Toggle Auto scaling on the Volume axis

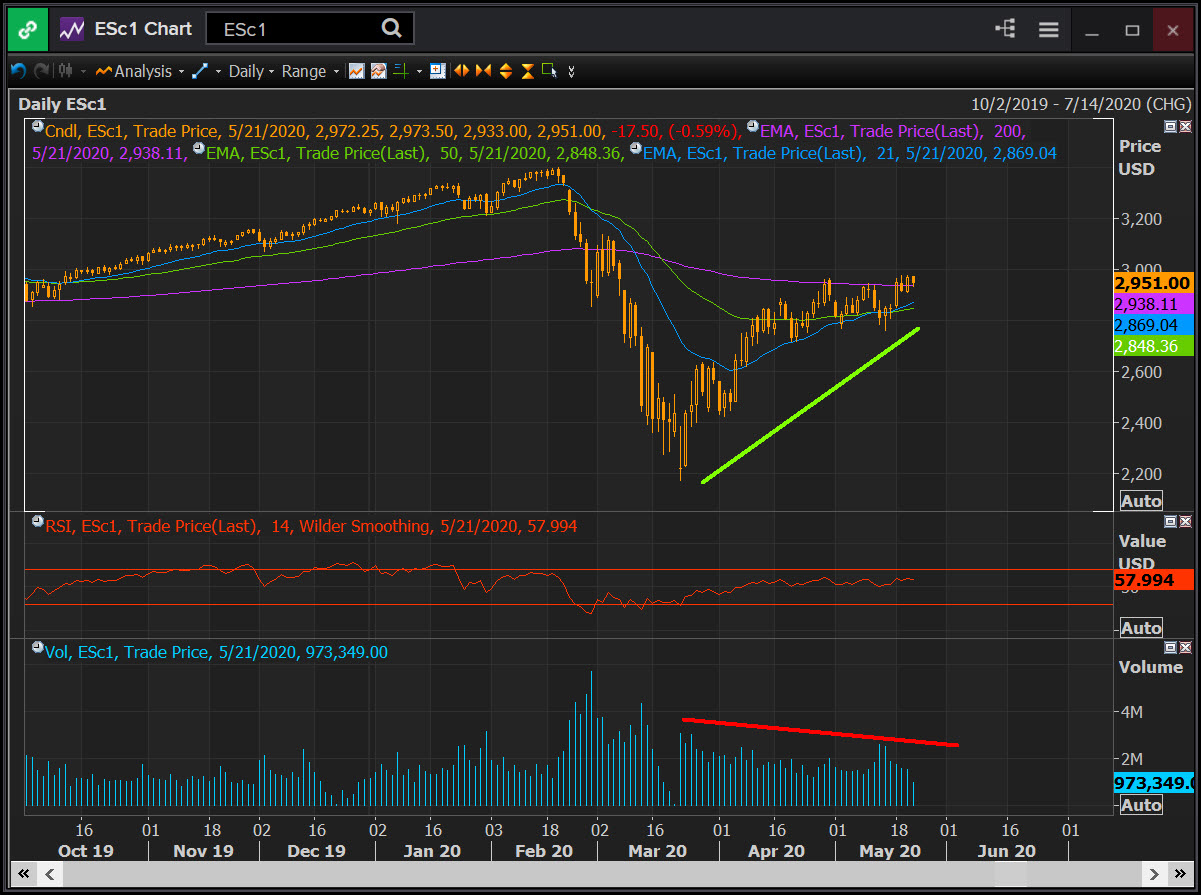click(x=1141, y=805)
